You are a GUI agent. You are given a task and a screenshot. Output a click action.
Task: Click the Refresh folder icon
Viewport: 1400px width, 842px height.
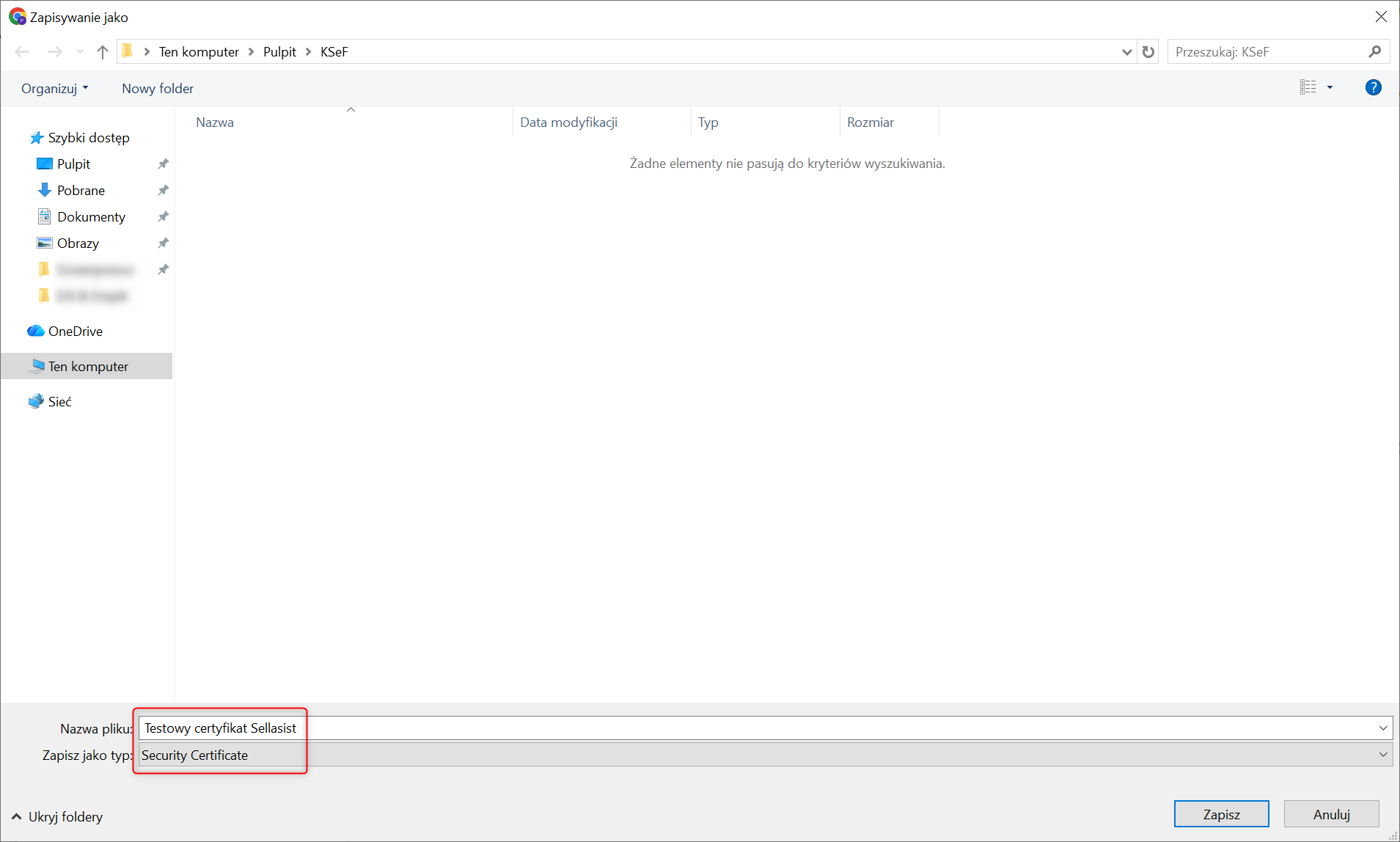coord(1148,52)
